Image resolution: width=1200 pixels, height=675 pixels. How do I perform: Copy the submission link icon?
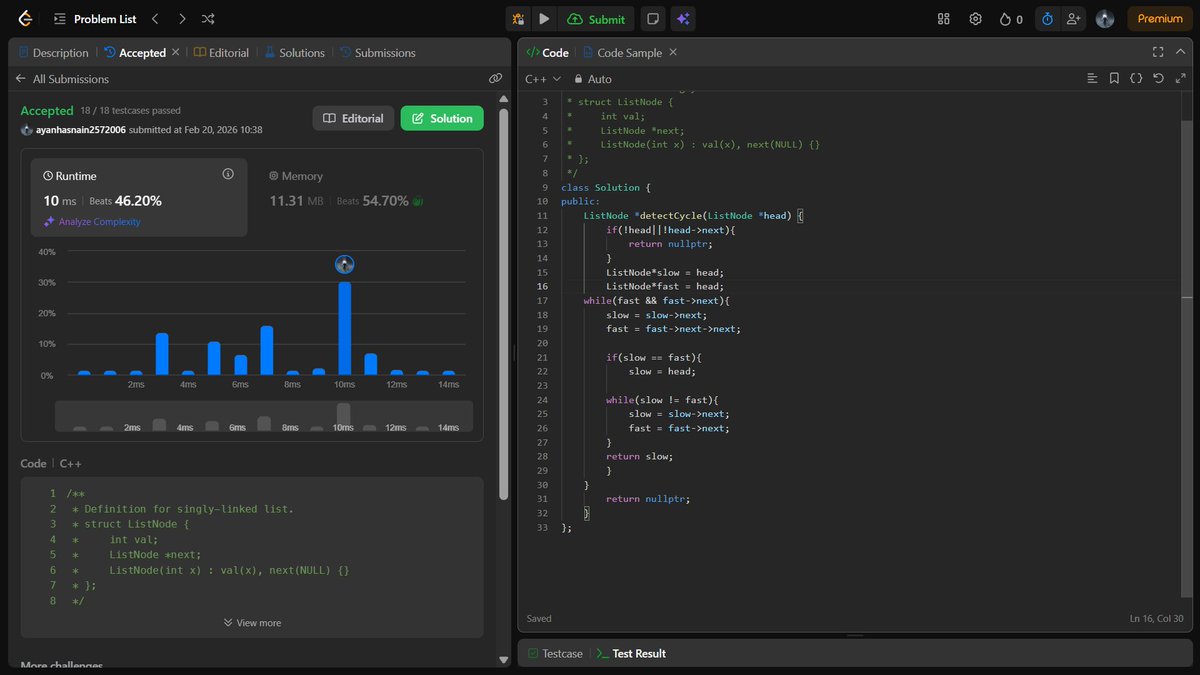pyautogui.click(x=495, y=78)
